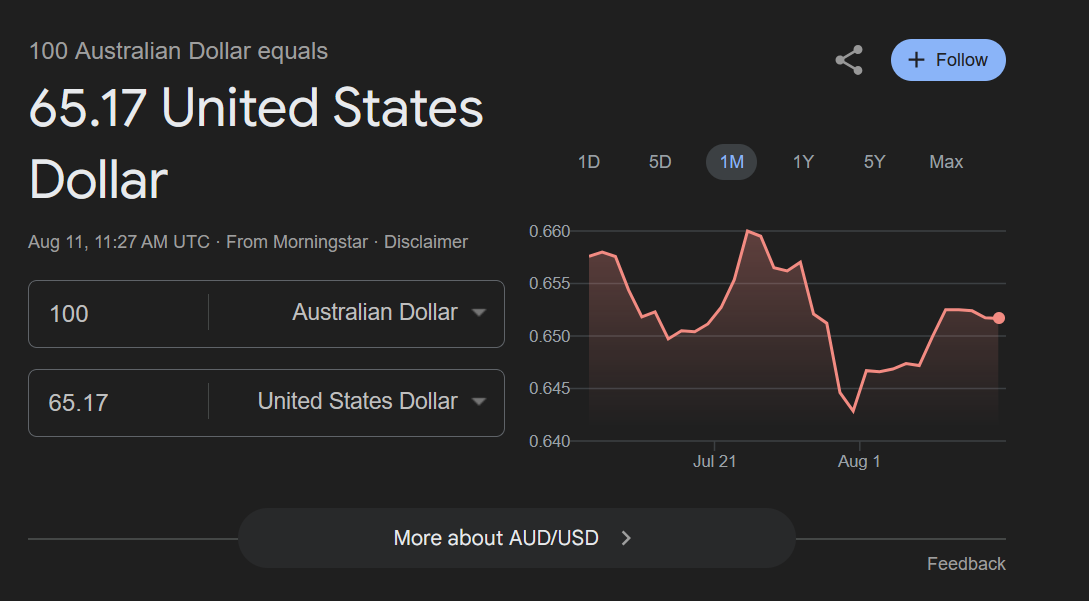Viewport: 1089px width, 601px height.
Task: Click the 0.655 axis value
Action: click(549, 283)
